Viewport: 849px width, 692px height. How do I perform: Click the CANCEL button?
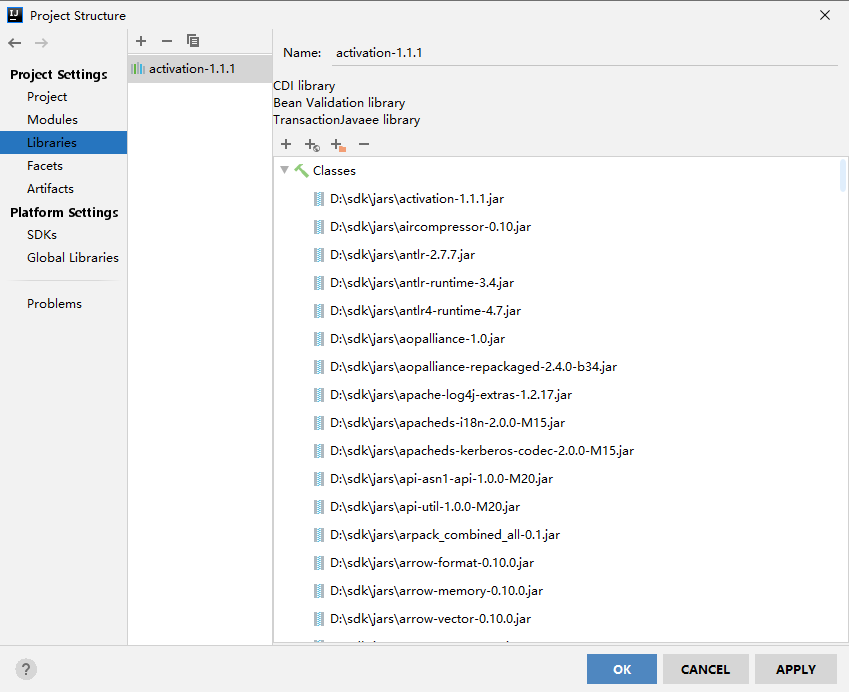pos(706,669)
